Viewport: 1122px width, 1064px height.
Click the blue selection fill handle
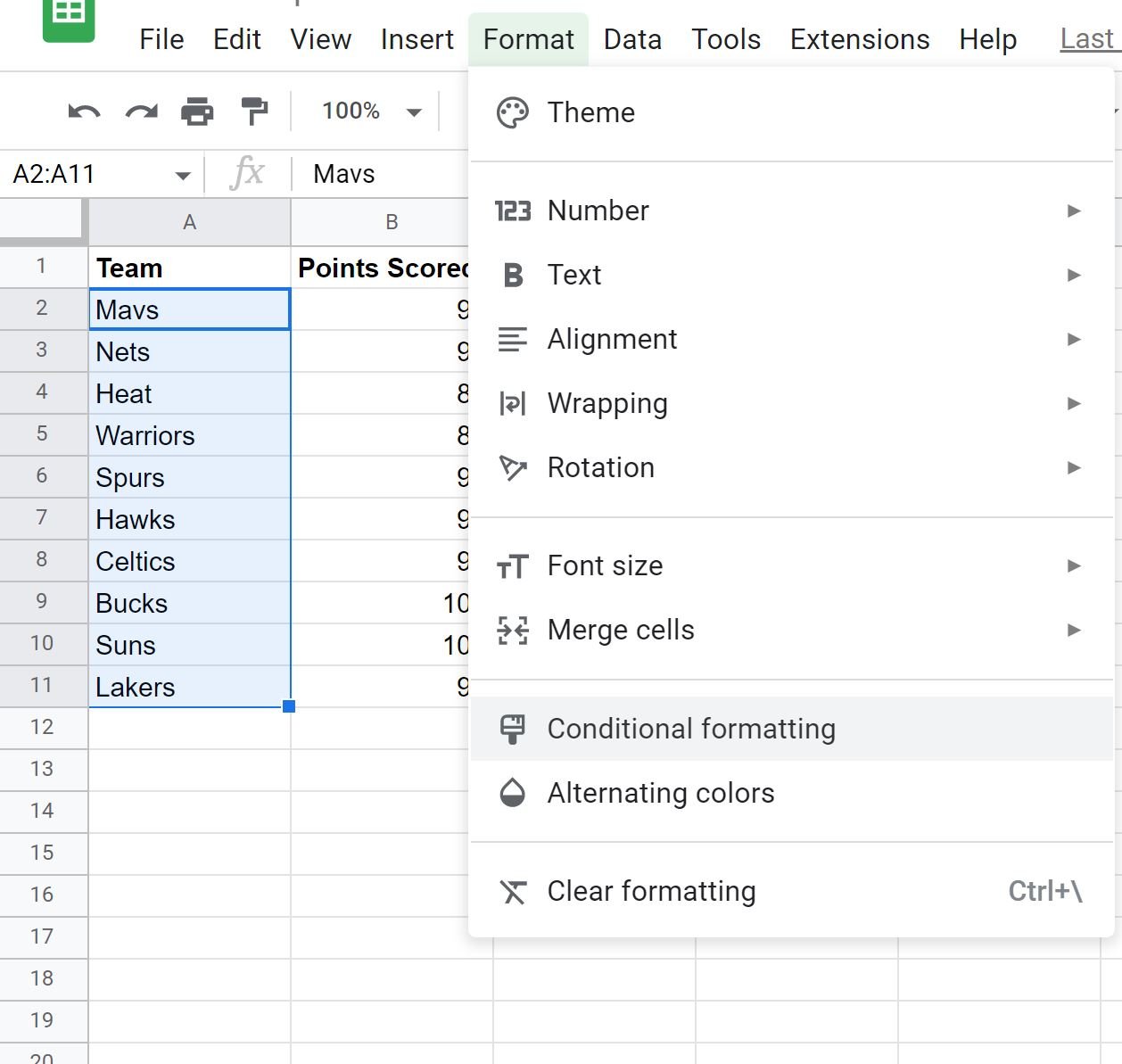[289, 706]
